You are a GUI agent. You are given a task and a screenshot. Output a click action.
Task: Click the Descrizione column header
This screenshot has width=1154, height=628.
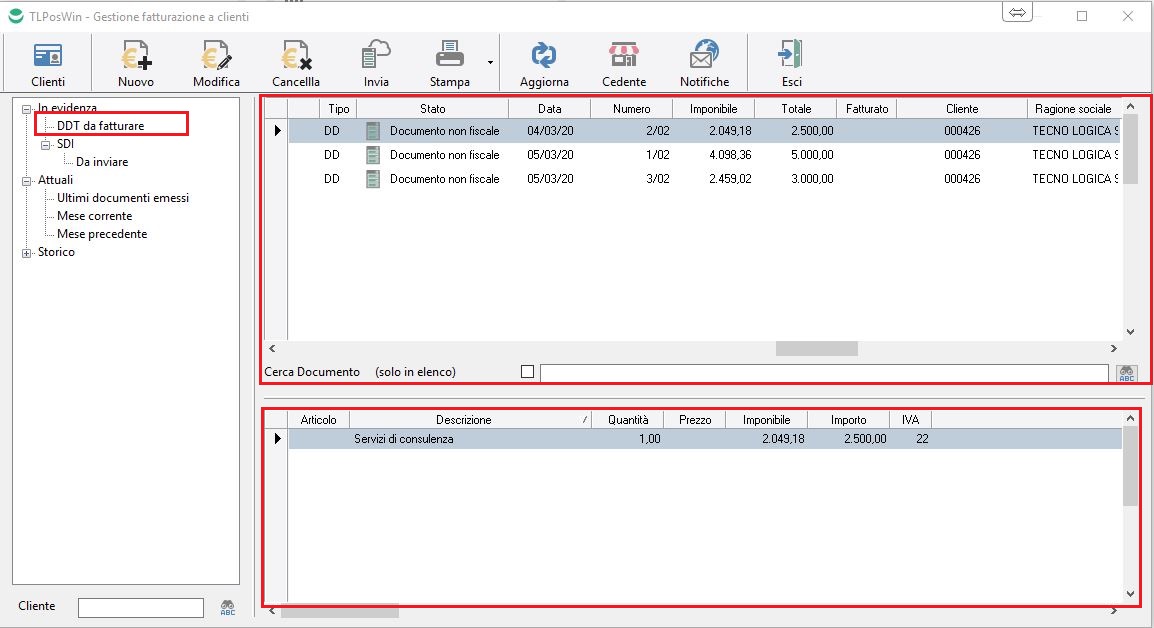[x=463, y=420]
